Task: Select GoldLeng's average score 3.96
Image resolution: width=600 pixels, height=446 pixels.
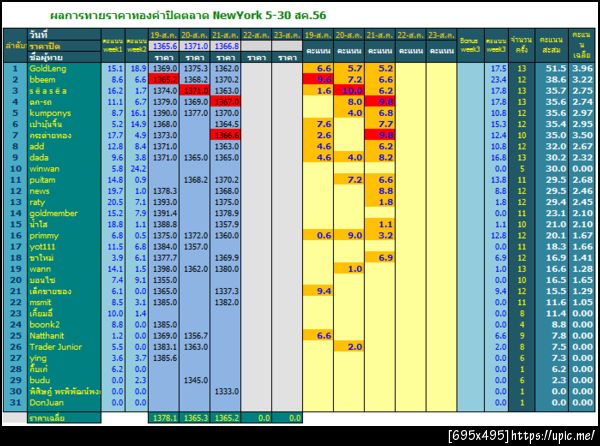Action: tap(582, 68)
